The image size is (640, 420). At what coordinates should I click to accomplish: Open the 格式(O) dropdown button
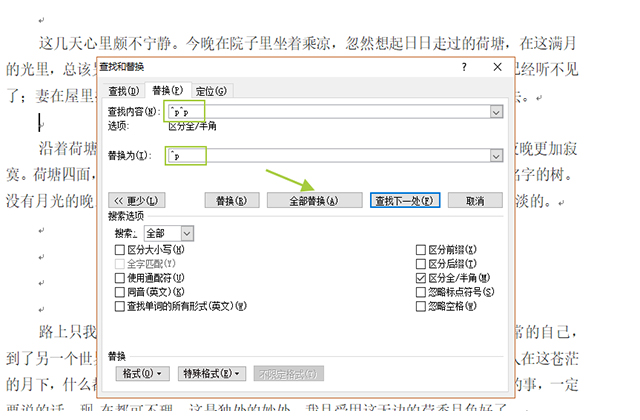point(142,373)
